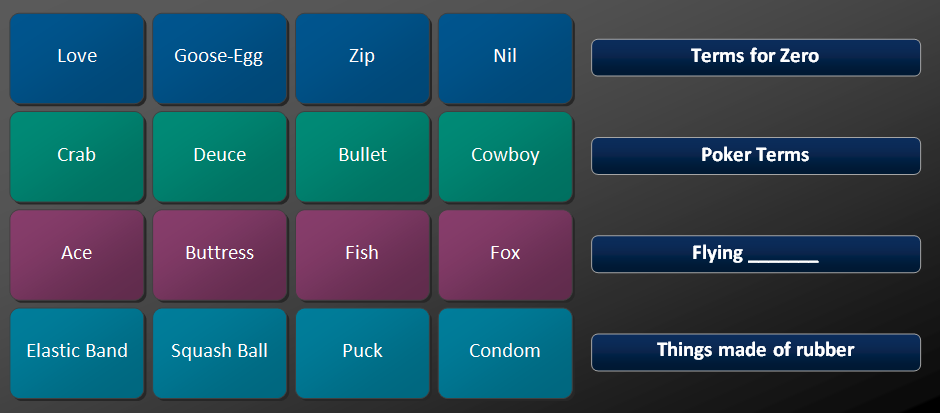
Task: Choose the Bullet tile
Action: 362,156
